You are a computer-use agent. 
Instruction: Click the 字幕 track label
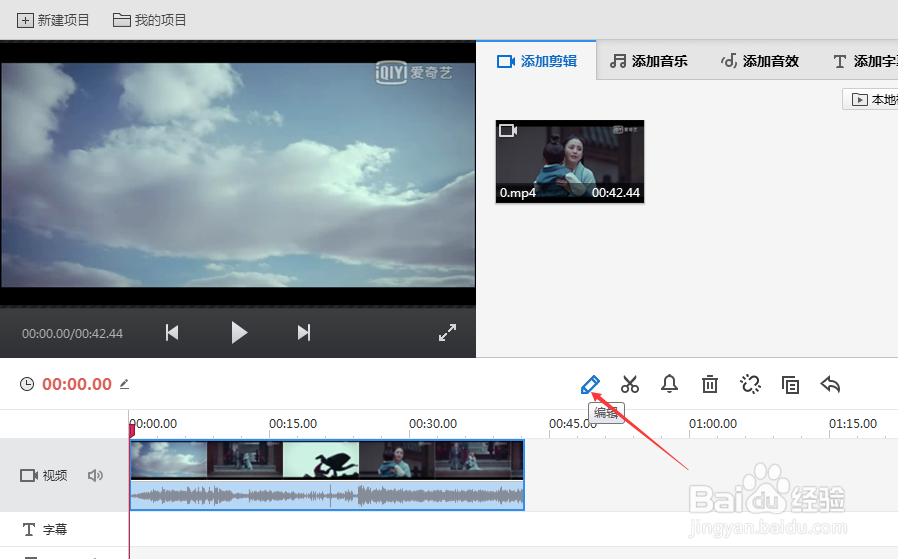tap(55, 529)
